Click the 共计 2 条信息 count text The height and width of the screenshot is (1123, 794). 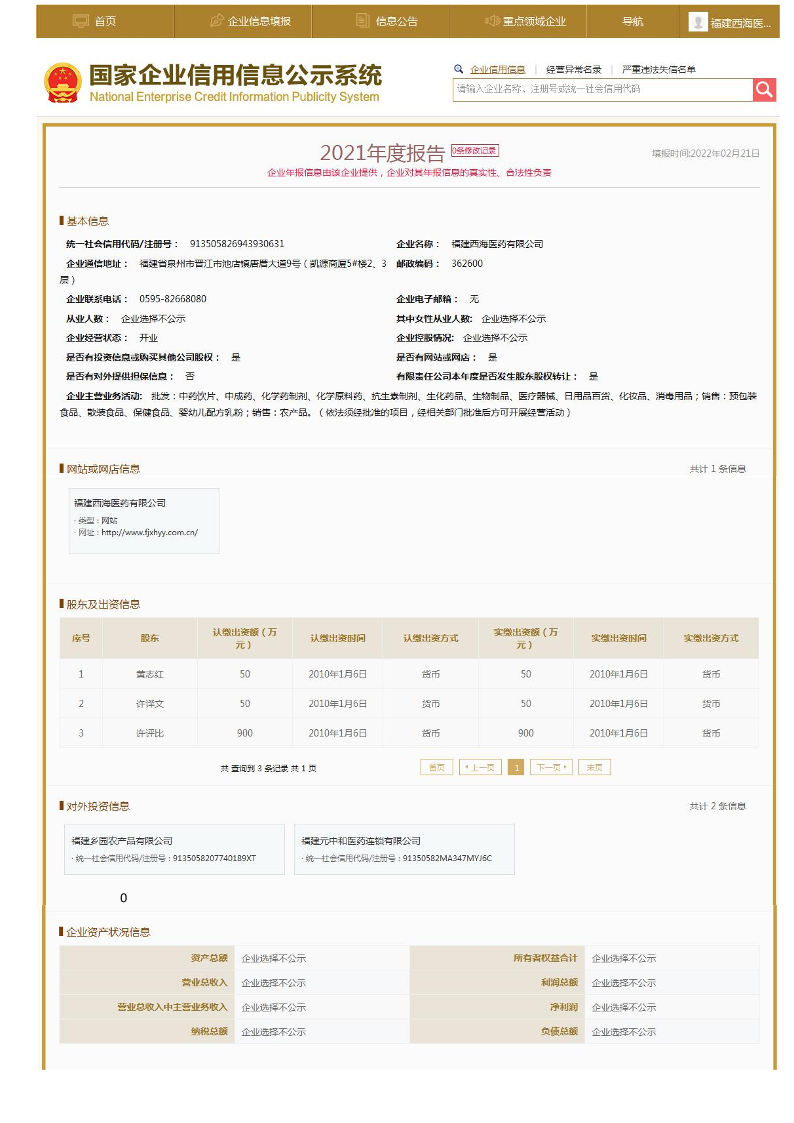[x=717, y=806]
